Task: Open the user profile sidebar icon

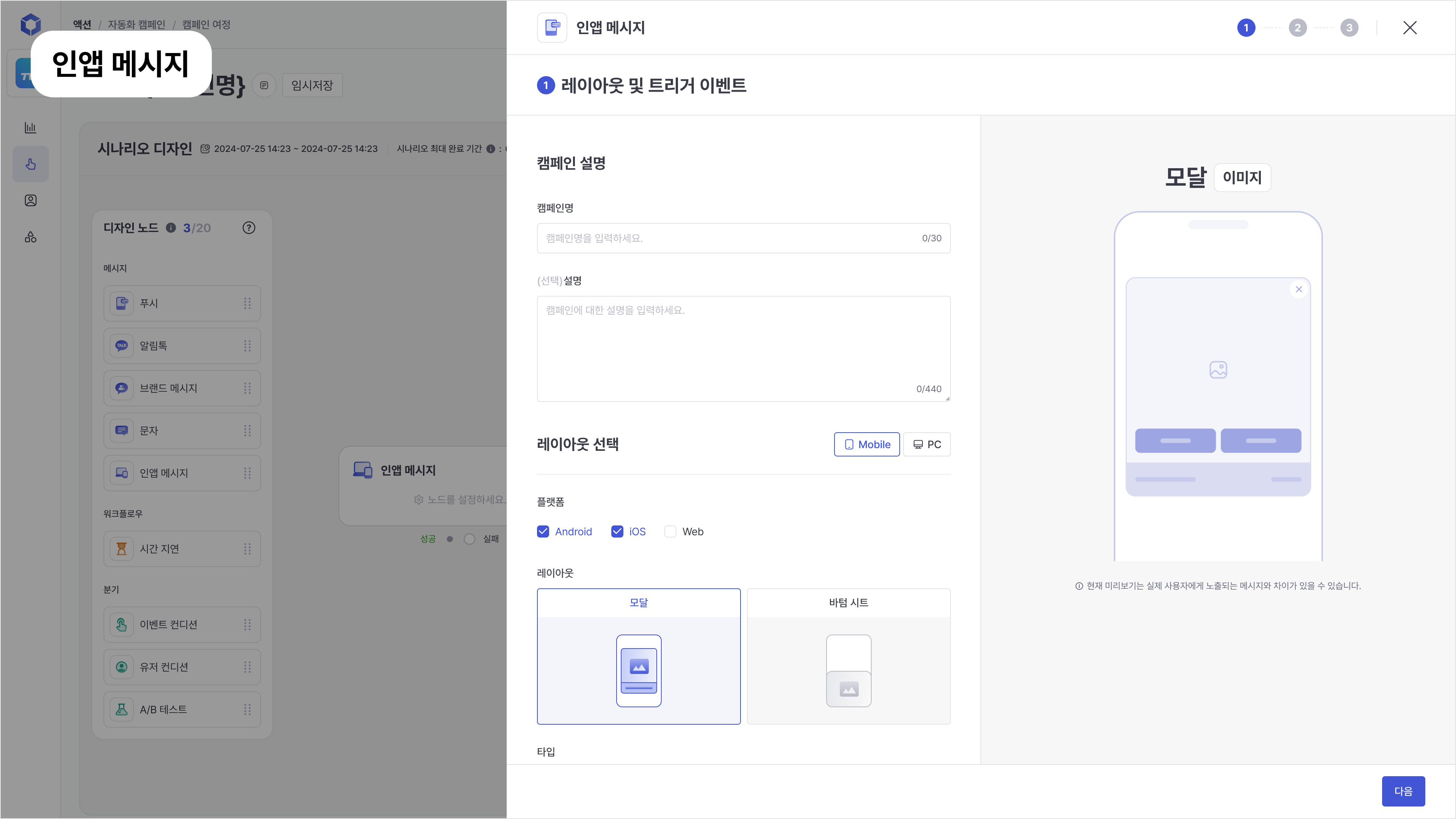Action: (31, 200)
